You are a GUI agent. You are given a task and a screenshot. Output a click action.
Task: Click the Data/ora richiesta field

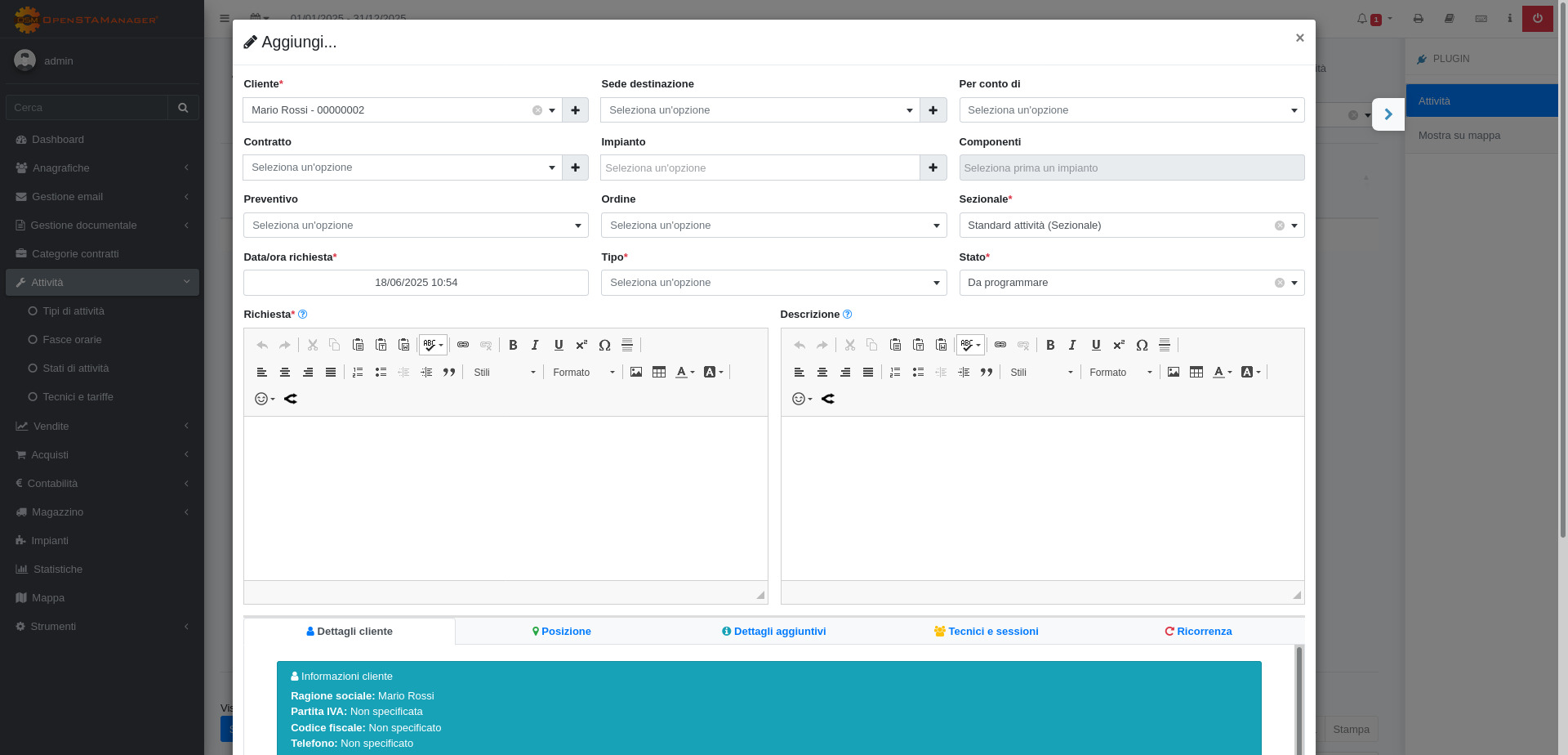[x=416, y=283]
